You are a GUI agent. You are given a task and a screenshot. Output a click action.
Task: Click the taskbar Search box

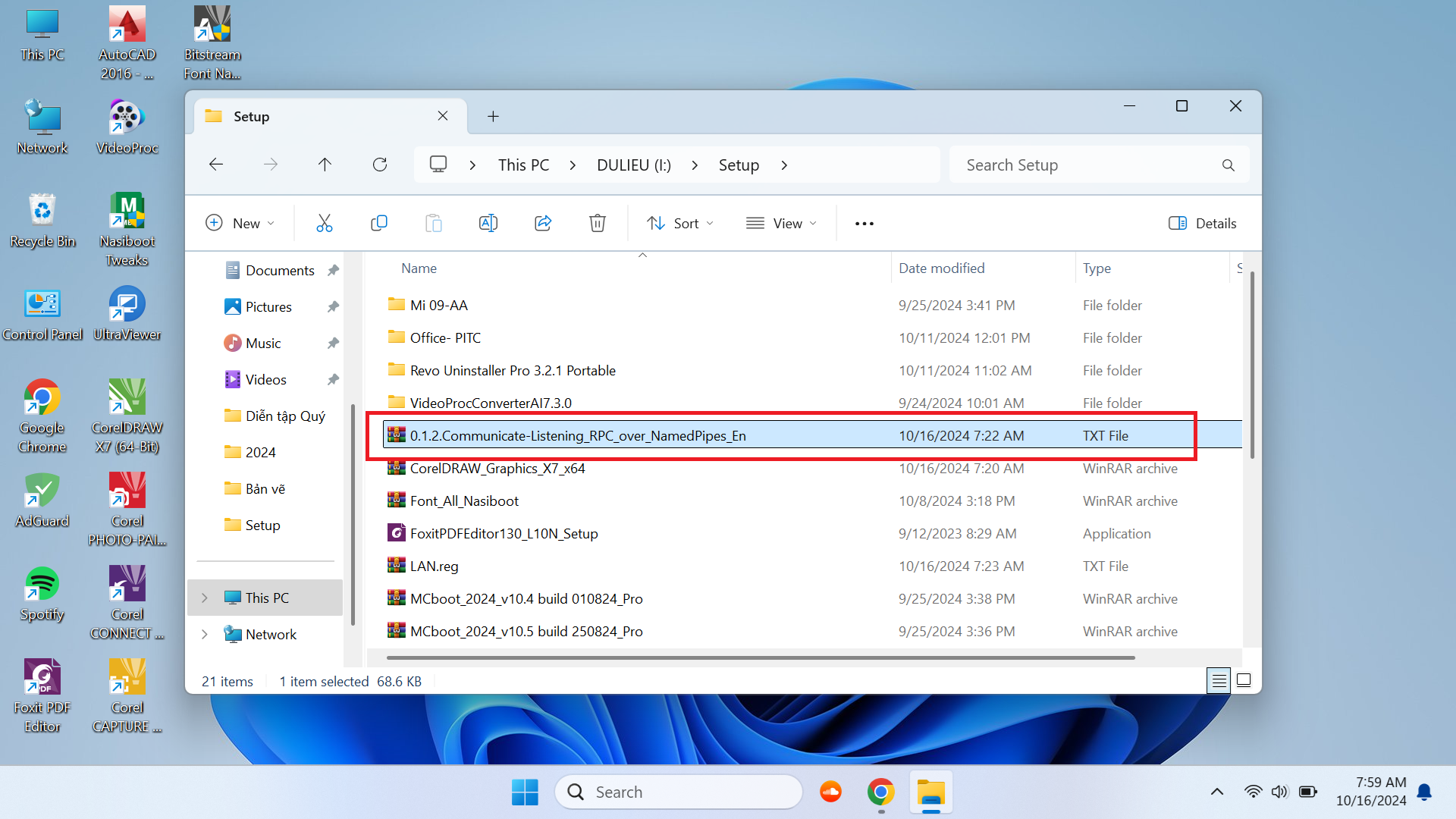point(679,792)
